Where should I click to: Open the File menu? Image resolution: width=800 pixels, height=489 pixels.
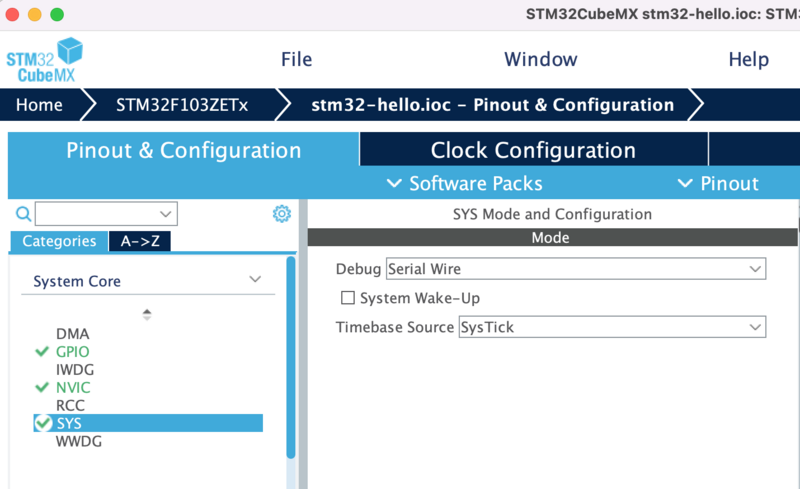pyautogui.click(x=296, y=59)
